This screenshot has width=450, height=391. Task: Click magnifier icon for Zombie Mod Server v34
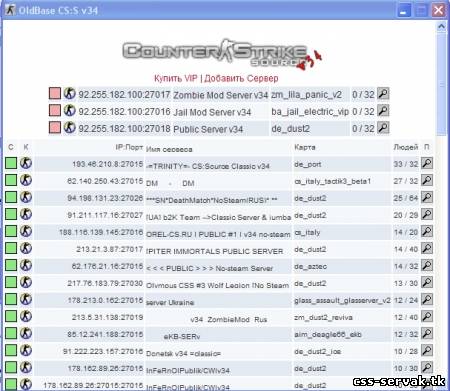click(383, 94)
